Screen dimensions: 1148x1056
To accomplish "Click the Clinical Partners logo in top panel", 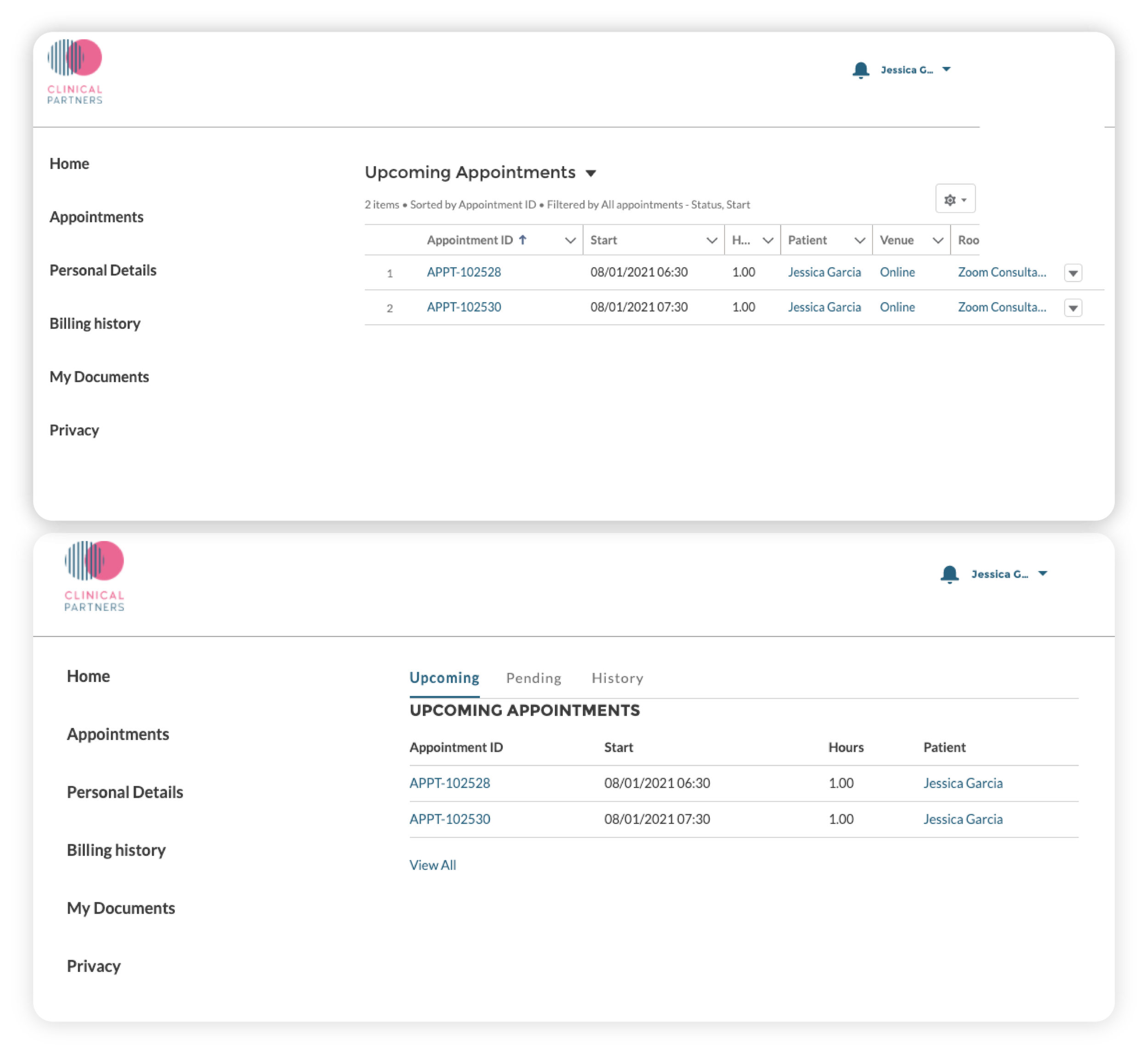I will pyautogui.click(x=75, y=72).
